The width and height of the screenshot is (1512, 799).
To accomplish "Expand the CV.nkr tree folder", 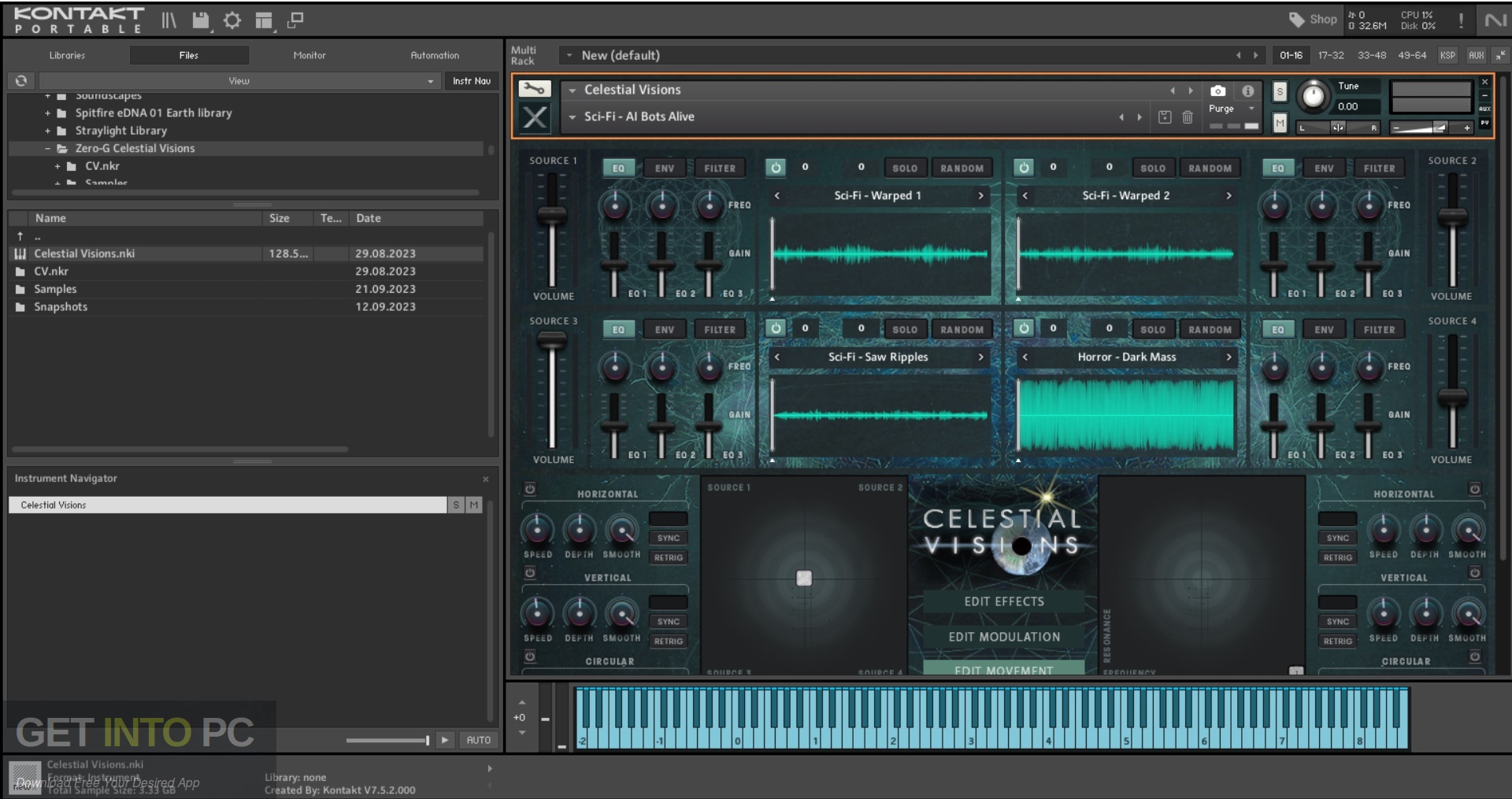I will click(x=57, y=166).
